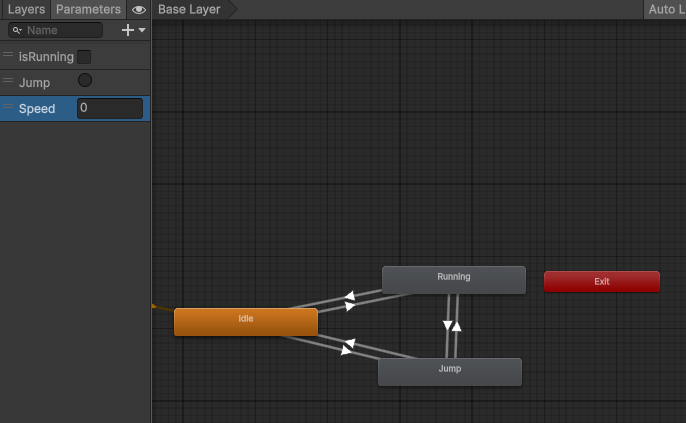686x423 pixels.
Task: Click the search magnifier icon
Action: pyautogui.click(x=17, y=30)
